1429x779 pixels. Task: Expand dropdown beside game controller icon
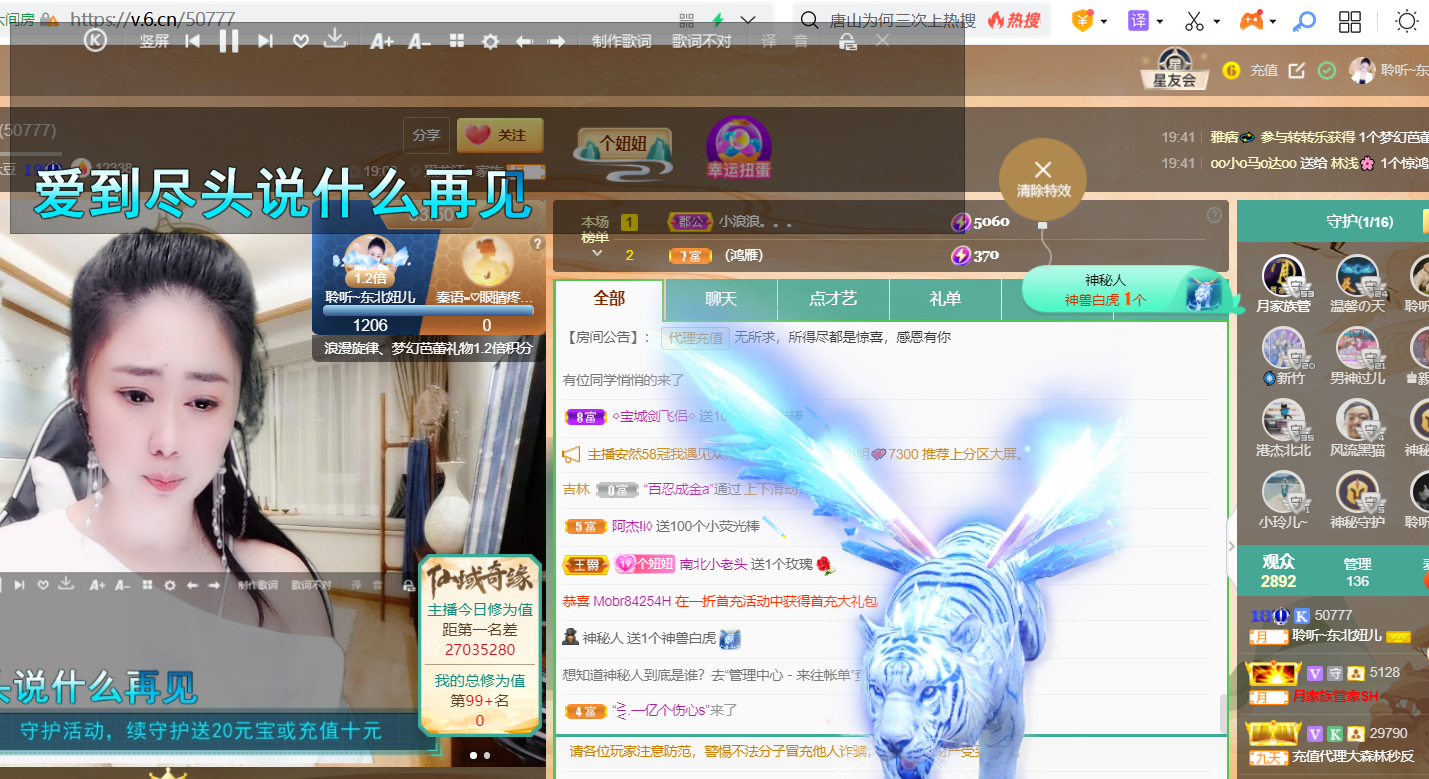(1274, 21)
